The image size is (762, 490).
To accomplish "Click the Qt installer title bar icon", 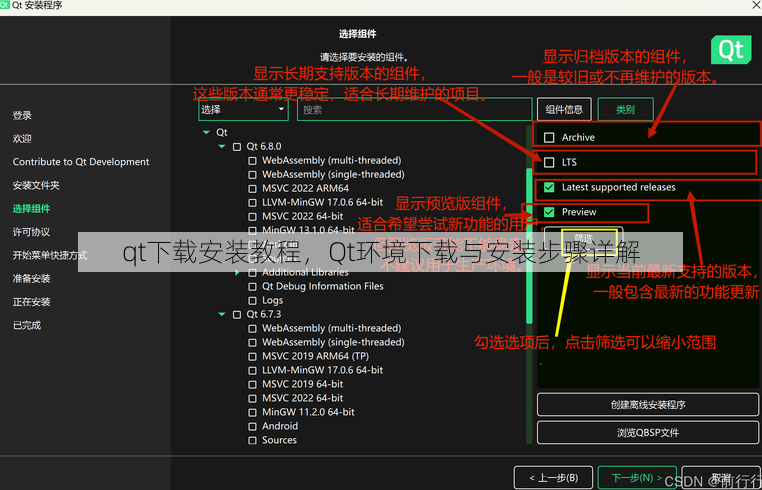I will [5, 5].
